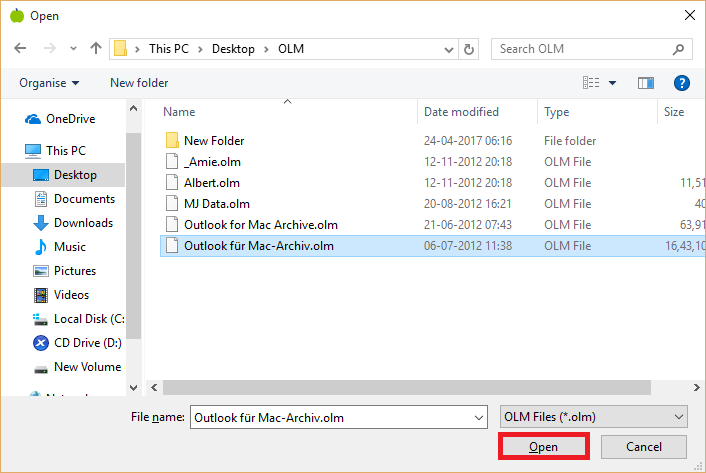Image resolution: width=706 pixels, height=473 pixels.
Task: Open the Videos folder
Action: click(x=61, y=295)
